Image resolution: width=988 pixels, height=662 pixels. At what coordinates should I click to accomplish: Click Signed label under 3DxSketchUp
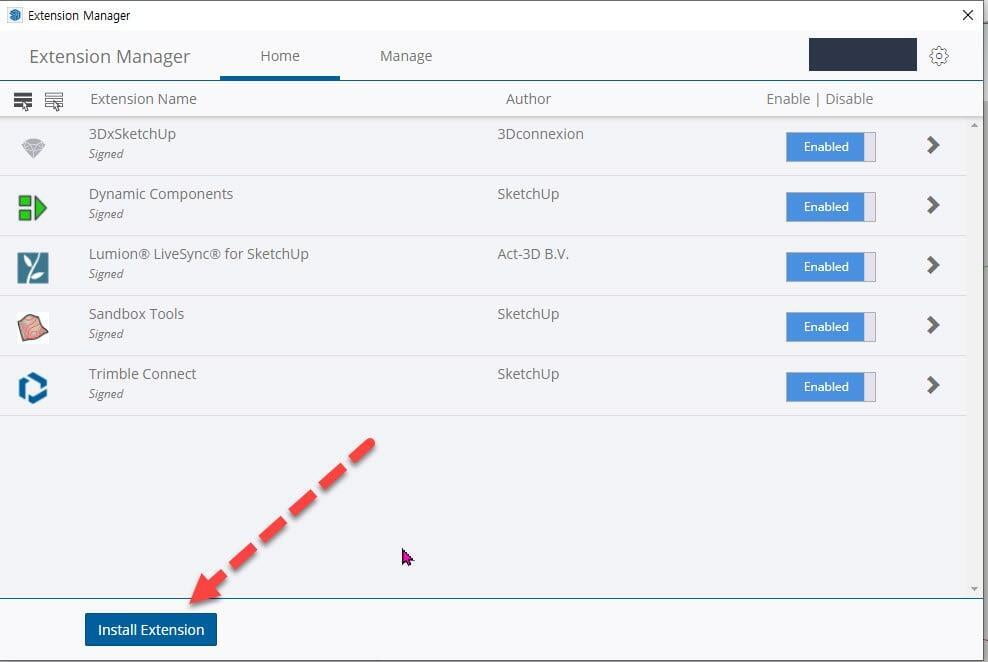(x=106, y=154)
